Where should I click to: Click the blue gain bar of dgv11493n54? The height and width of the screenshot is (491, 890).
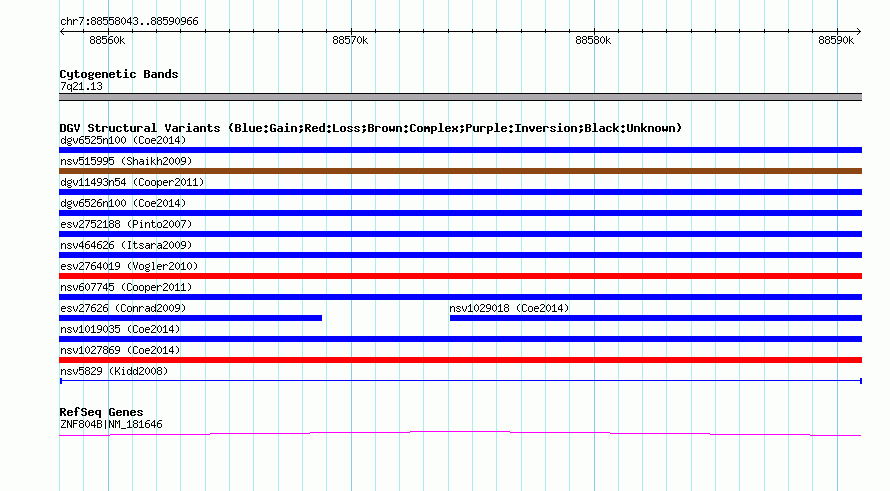pyautogui.click(x=460, y=192)
